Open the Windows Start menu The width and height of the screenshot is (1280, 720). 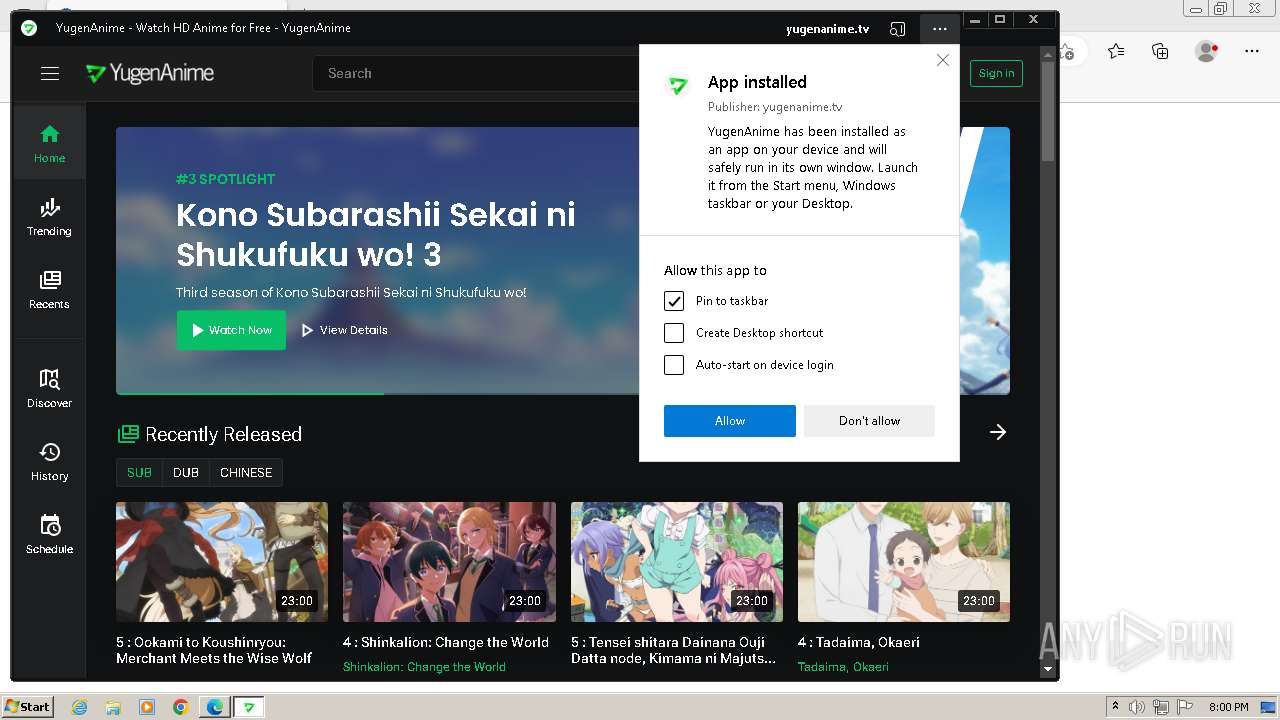click(28, 707)
